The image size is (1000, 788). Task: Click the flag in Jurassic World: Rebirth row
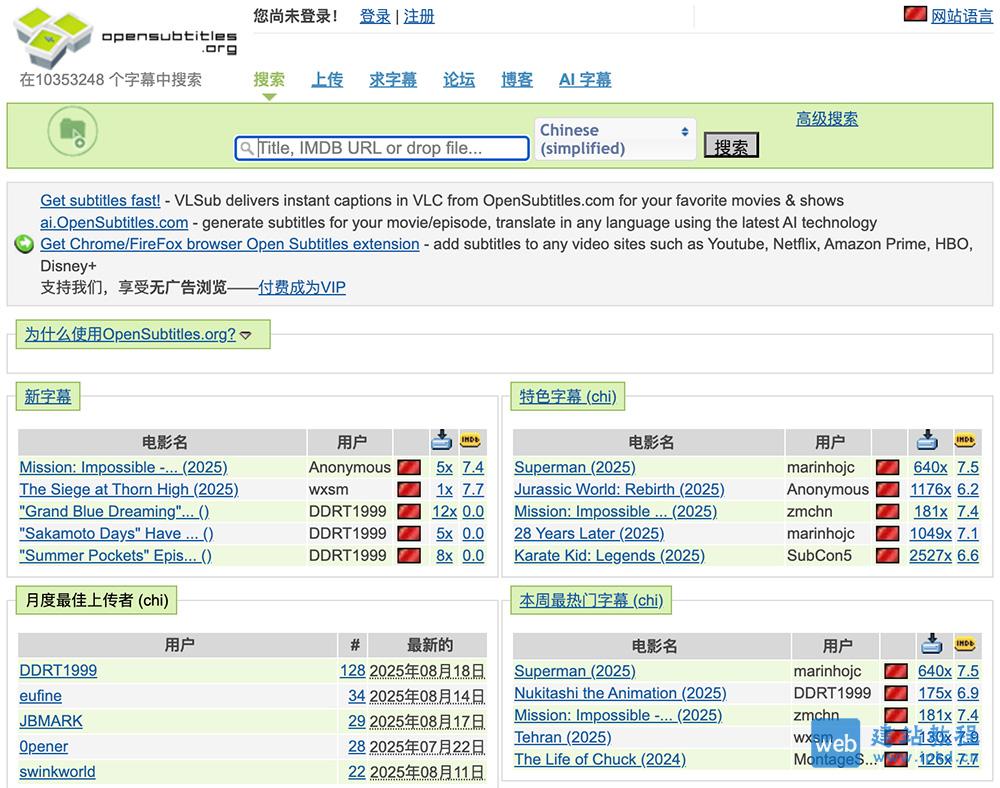click(888, 490)
